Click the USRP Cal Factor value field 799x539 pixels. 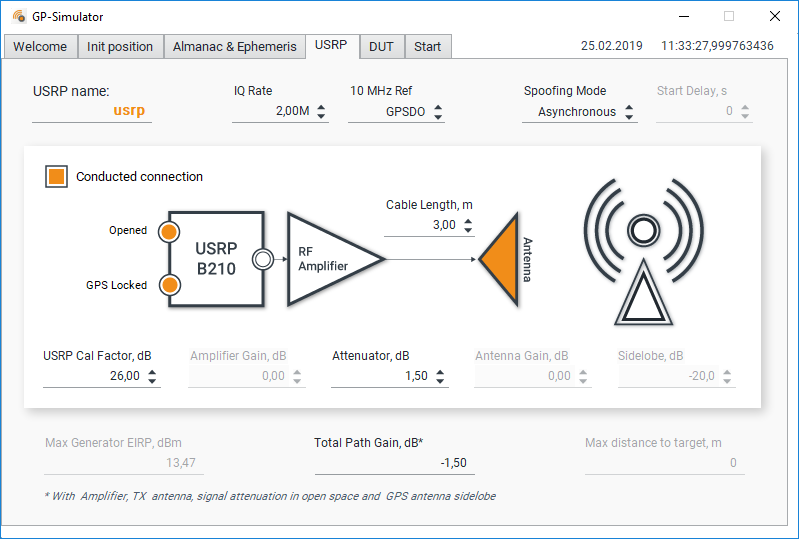click(x=92, y=376)
